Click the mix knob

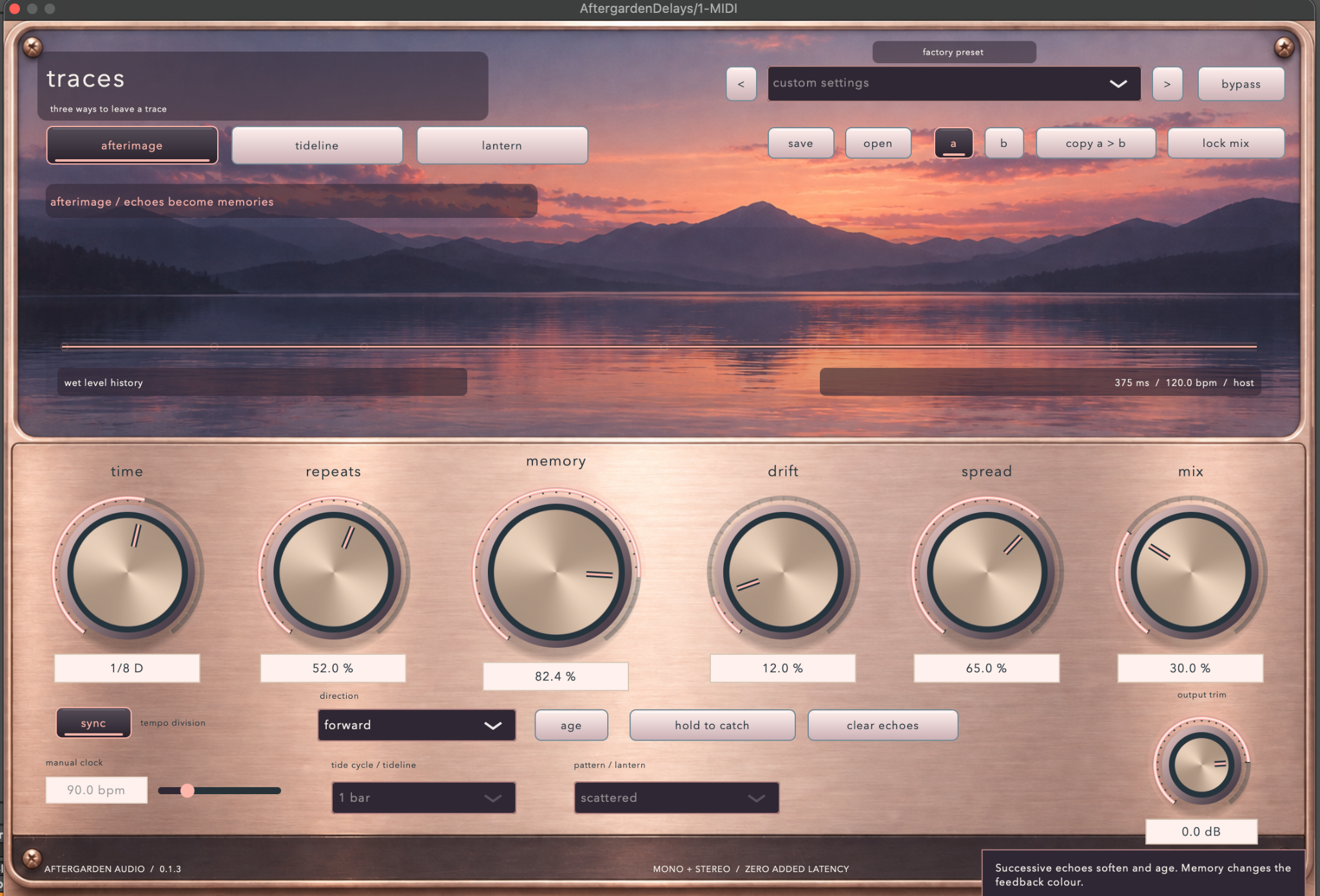[1190, 571]
